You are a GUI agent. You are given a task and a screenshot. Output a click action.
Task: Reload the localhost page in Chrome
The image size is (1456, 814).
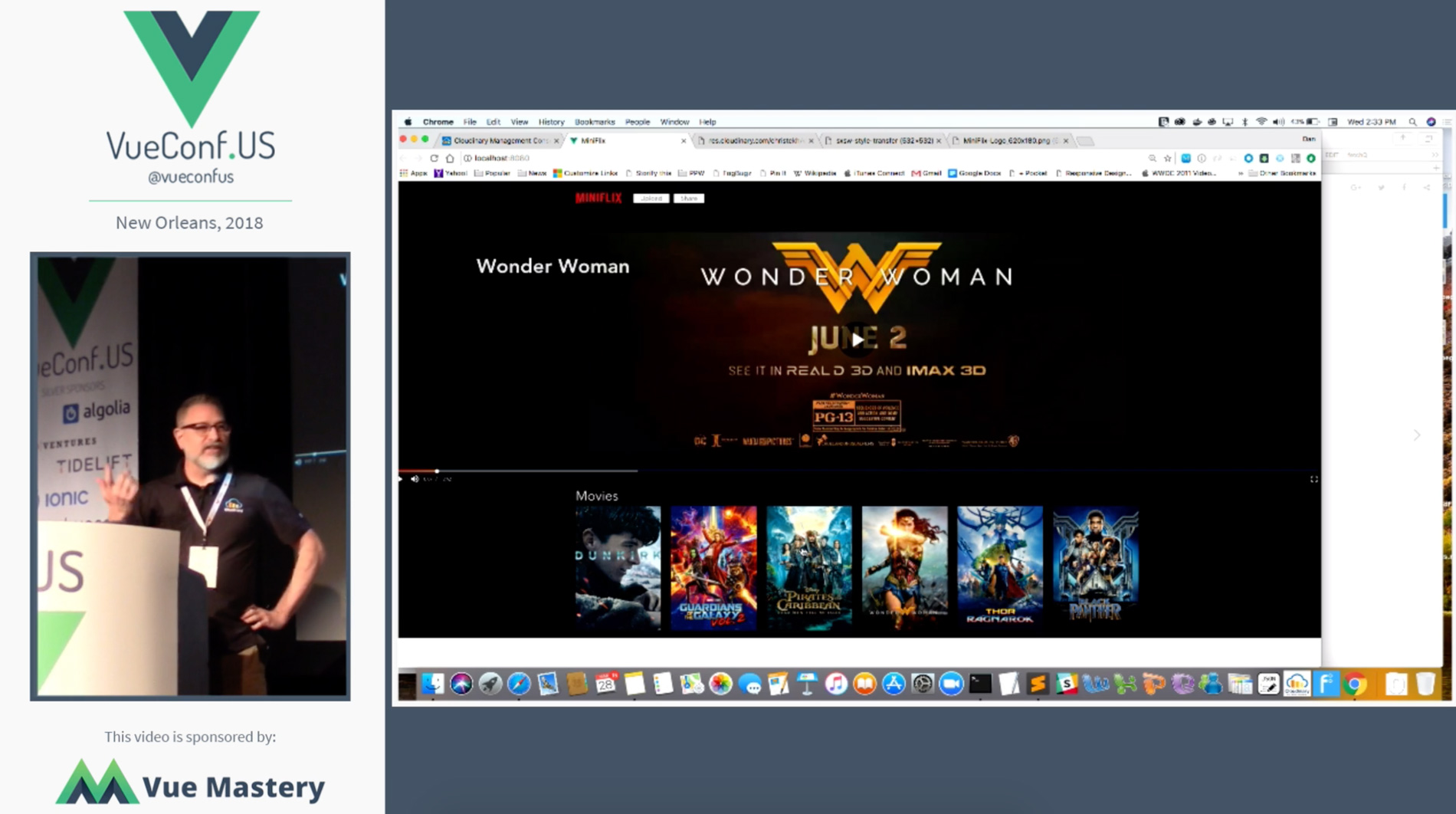[434, 158]
